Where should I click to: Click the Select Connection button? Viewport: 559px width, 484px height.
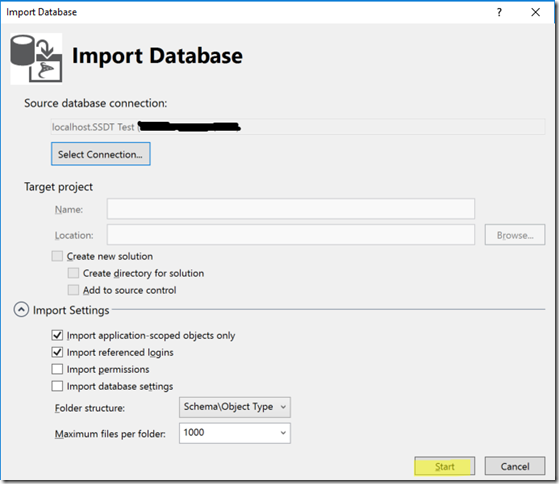[x=101, y=154]
